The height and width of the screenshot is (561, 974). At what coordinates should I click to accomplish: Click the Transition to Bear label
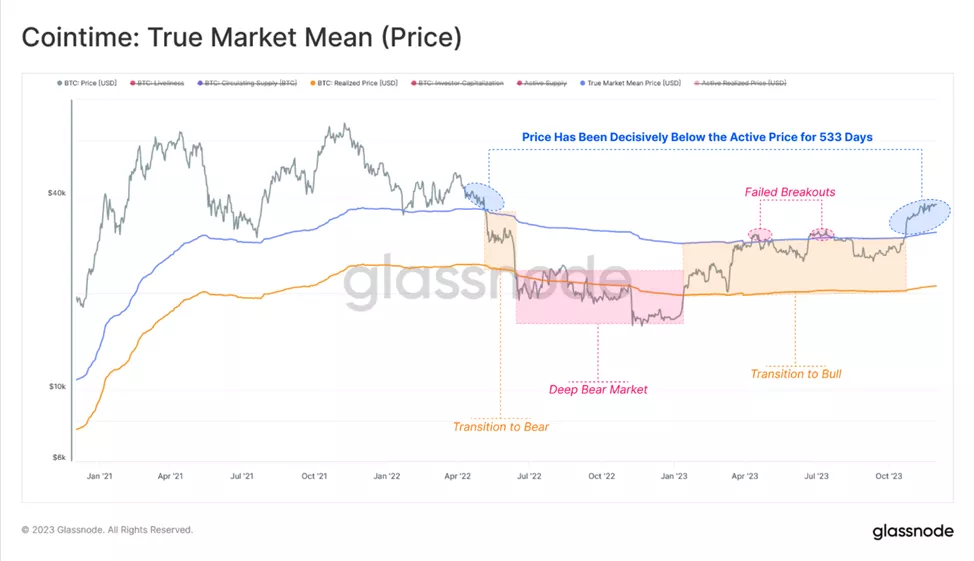pos(500,426)
